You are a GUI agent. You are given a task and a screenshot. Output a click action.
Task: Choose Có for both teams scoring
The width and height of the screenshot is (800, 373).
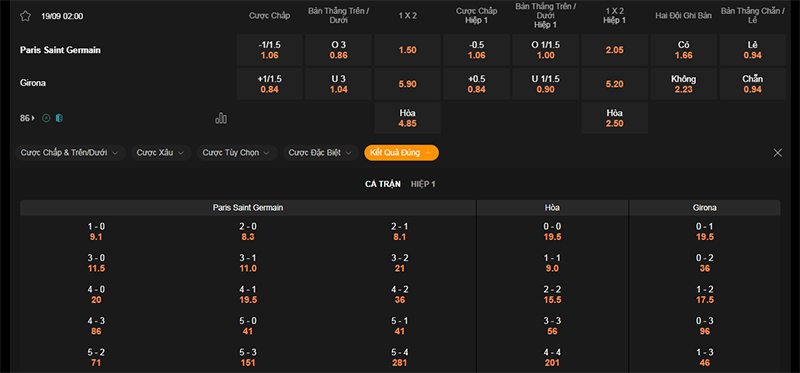pos(684,50)
